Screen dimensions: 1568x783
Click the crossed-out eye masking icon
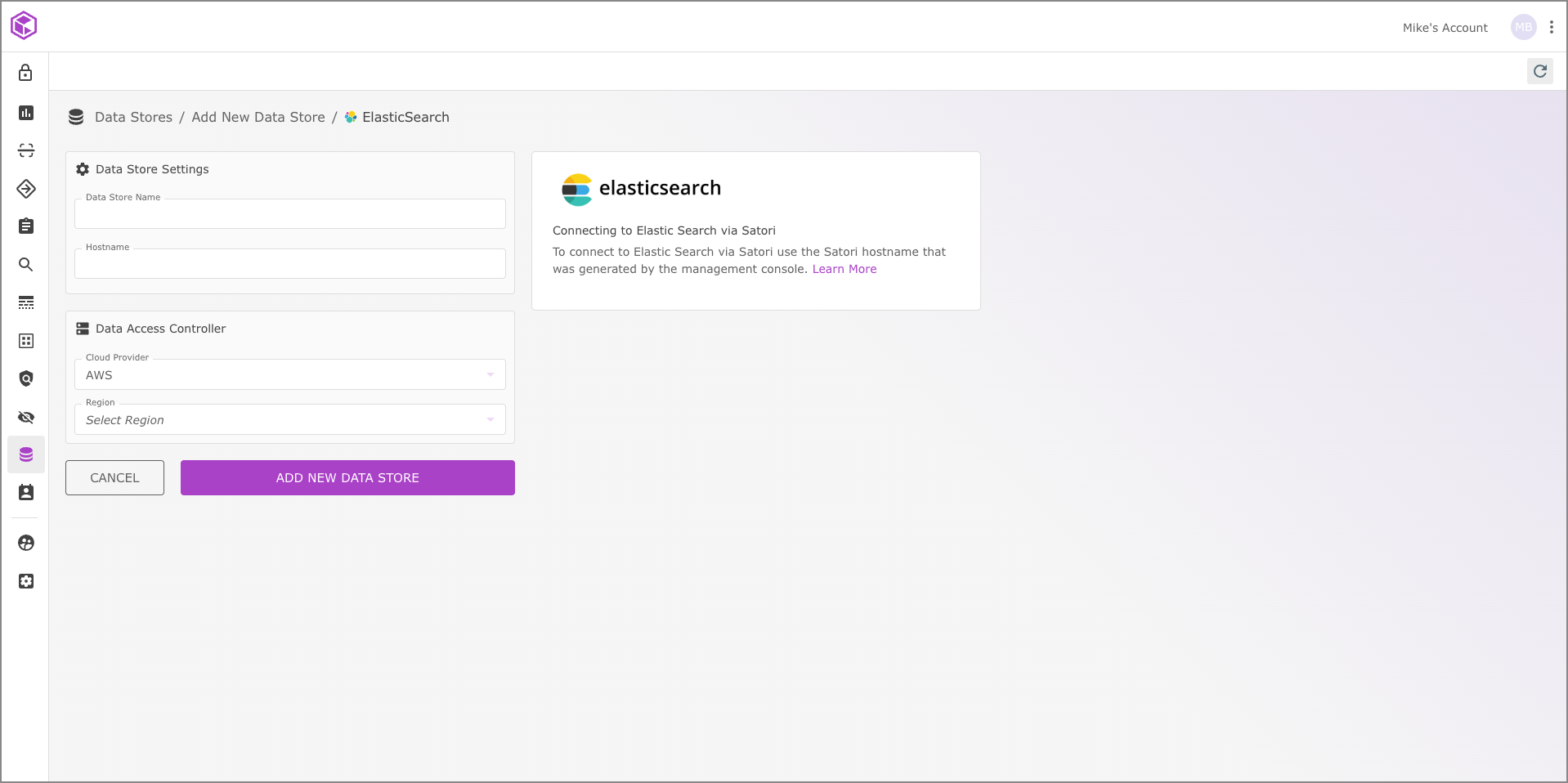(26, 418)
